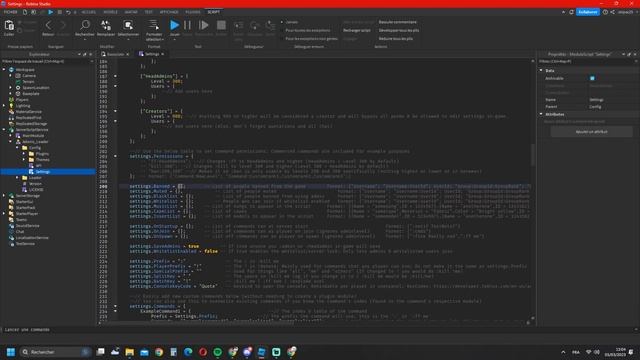The height and width of the screenshot is (360, 640).
Task: Start playtest with the blue Jouer button
Action: (x=174, y=25)
